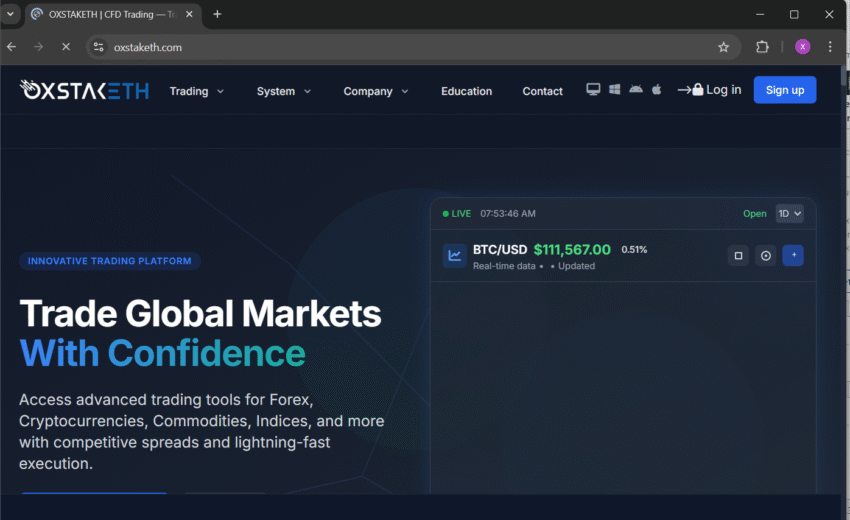Click the BTC/USD pair label
Screen dimensions: 850x520
coord(500,249)
